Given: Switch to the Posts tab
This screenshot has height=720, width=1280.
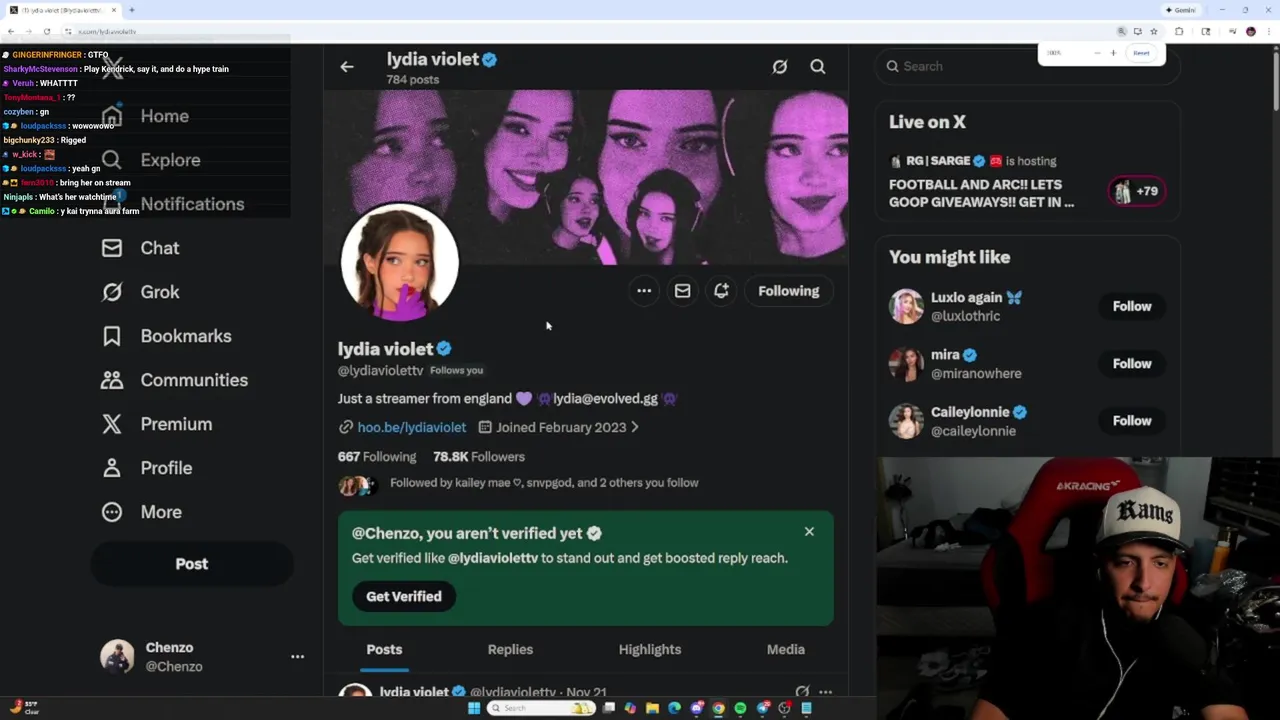Looking at the screenshot, I should [x=384, y=650].
